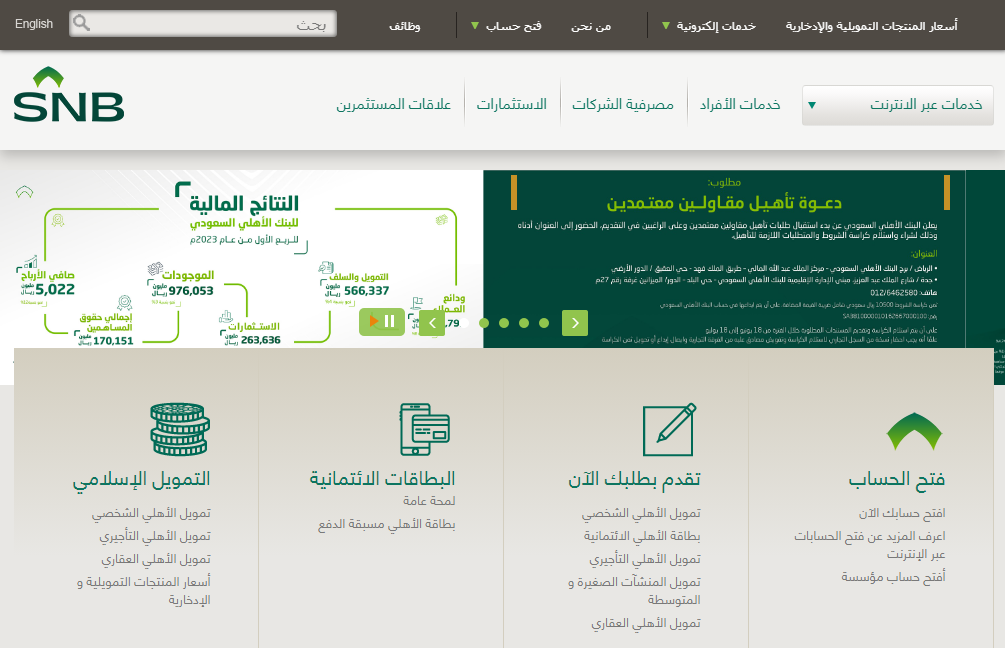1005x648 pixels.
Task: Click صافي الأرباح 5,022 figure
Action: coord(49,283)
